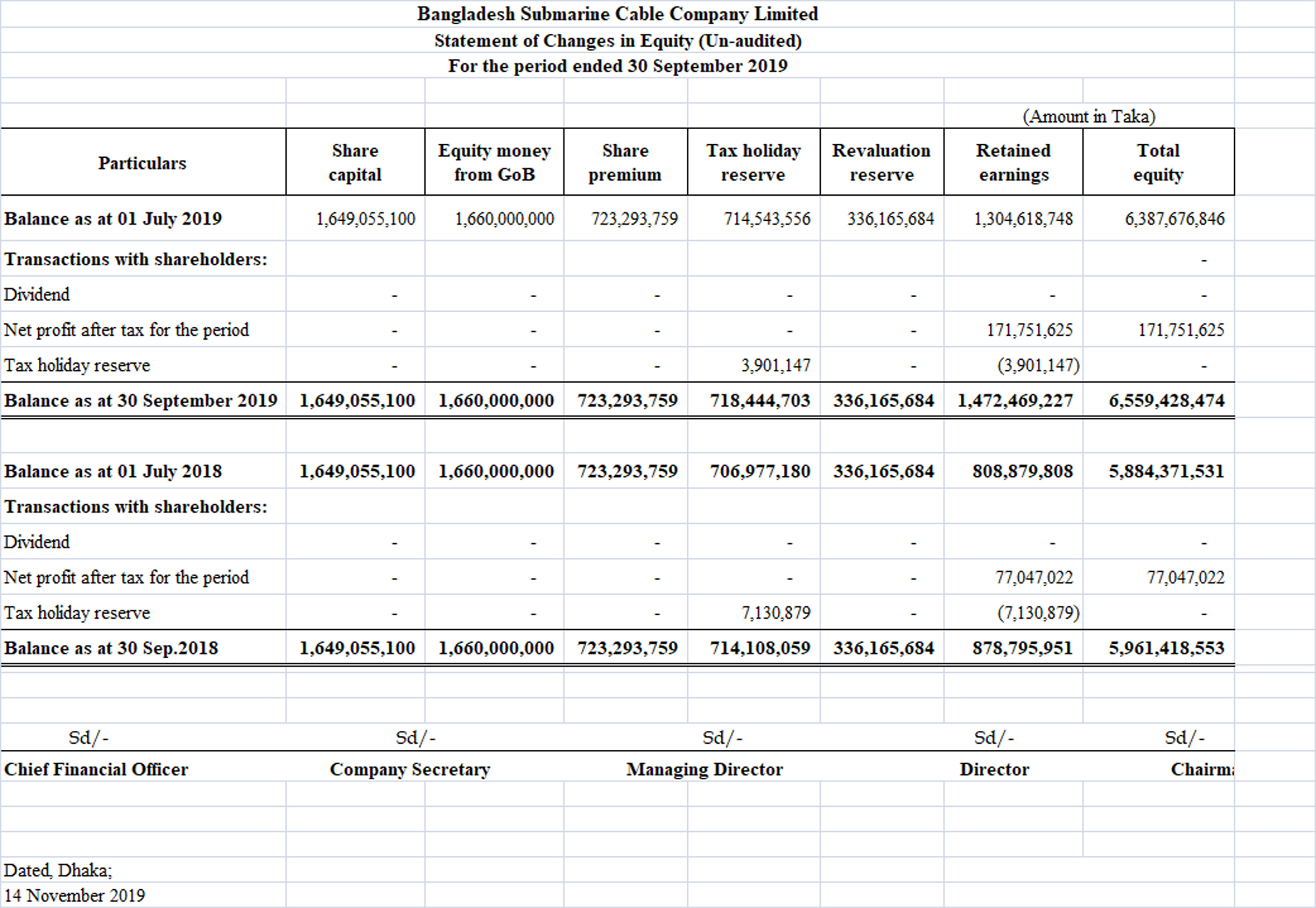Click the 14 November 2019 date cell

[x=75, y=896]
